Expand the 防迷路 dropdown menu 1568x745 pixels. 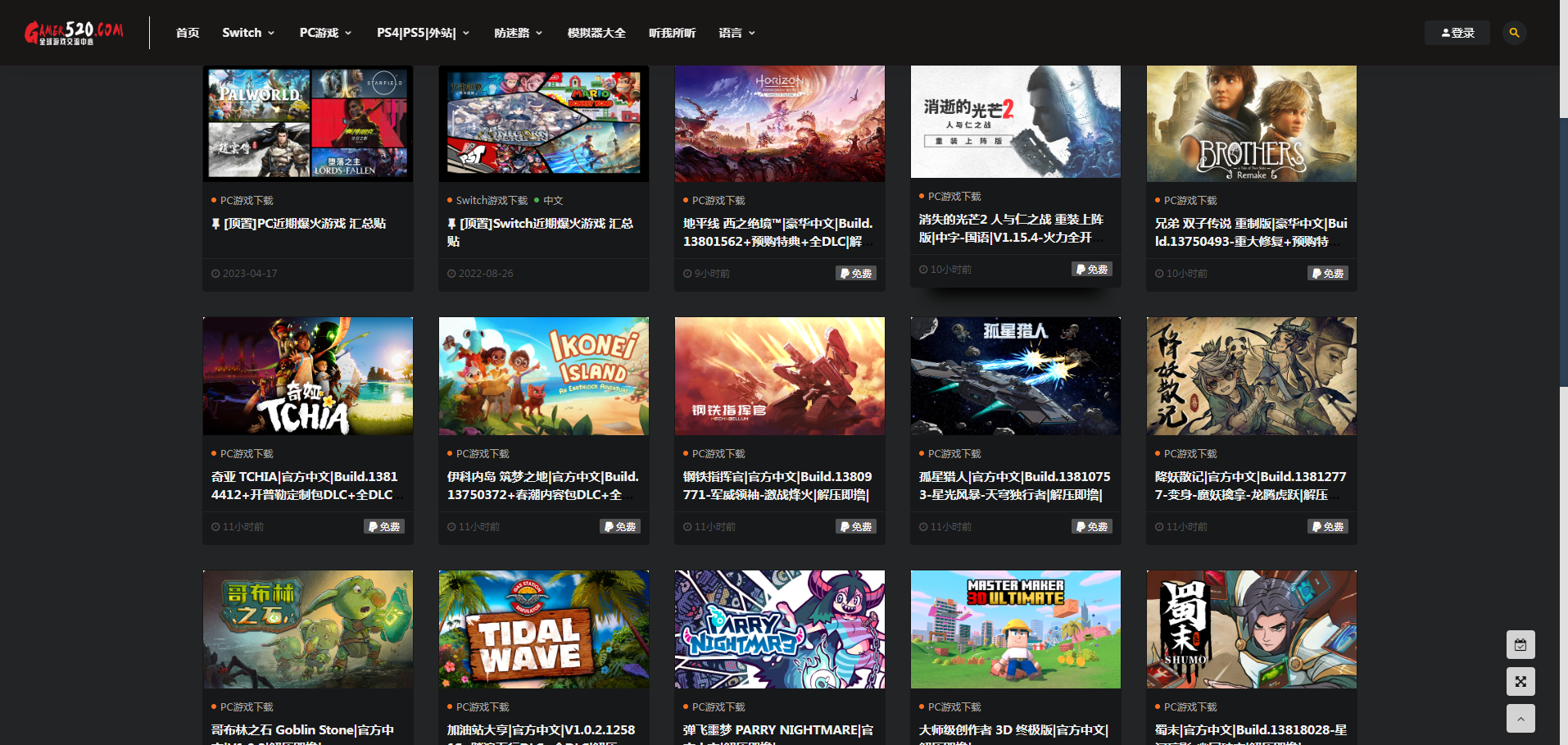coord(519,33)
